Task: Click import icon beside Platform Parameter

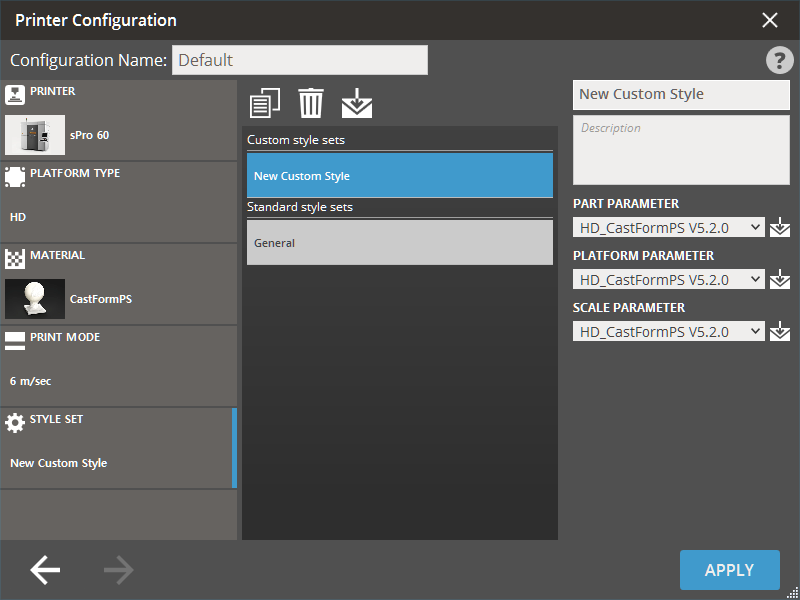Action: [780, 280]
